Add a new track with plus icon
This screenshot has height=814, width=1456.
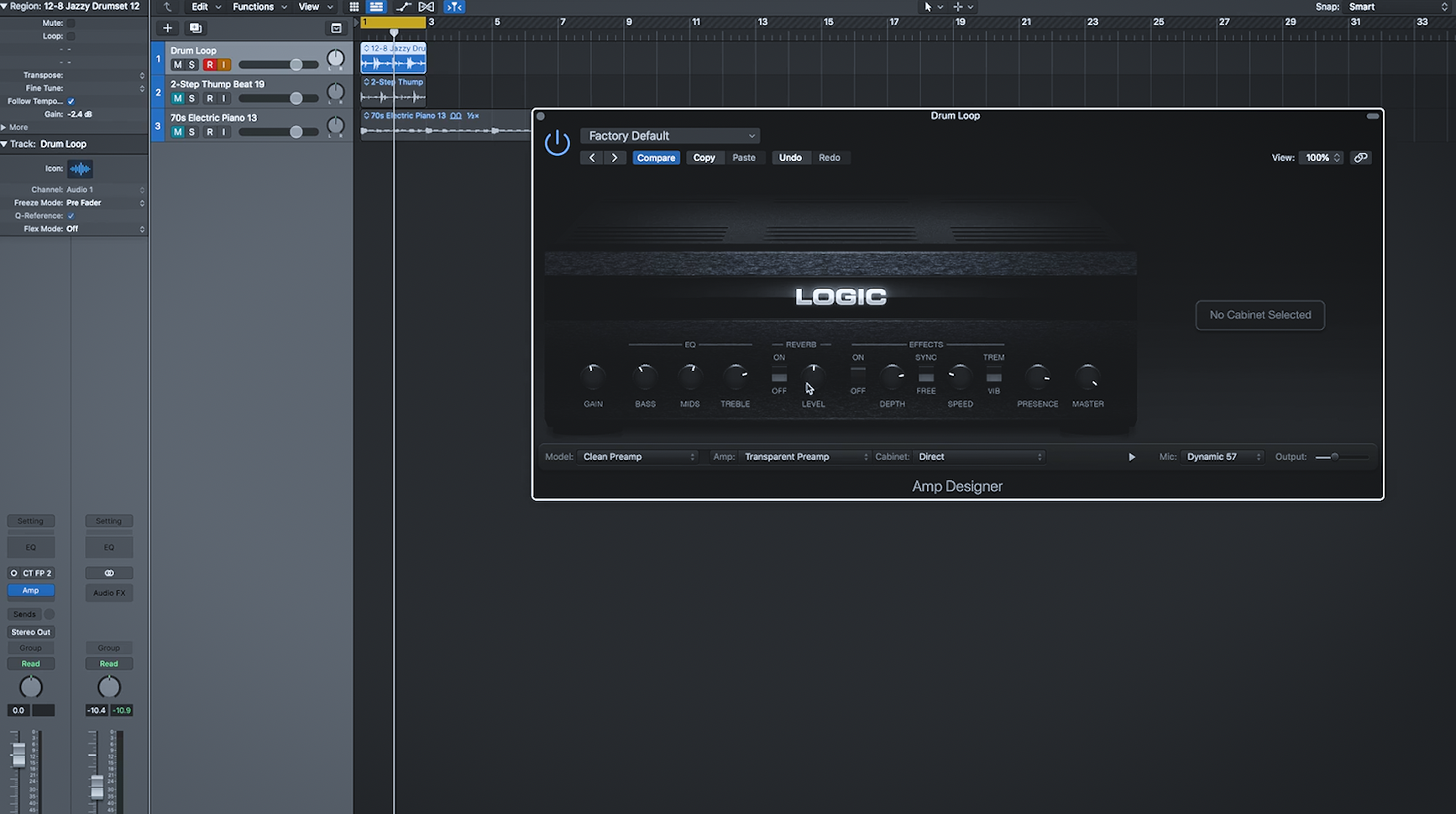167,28
